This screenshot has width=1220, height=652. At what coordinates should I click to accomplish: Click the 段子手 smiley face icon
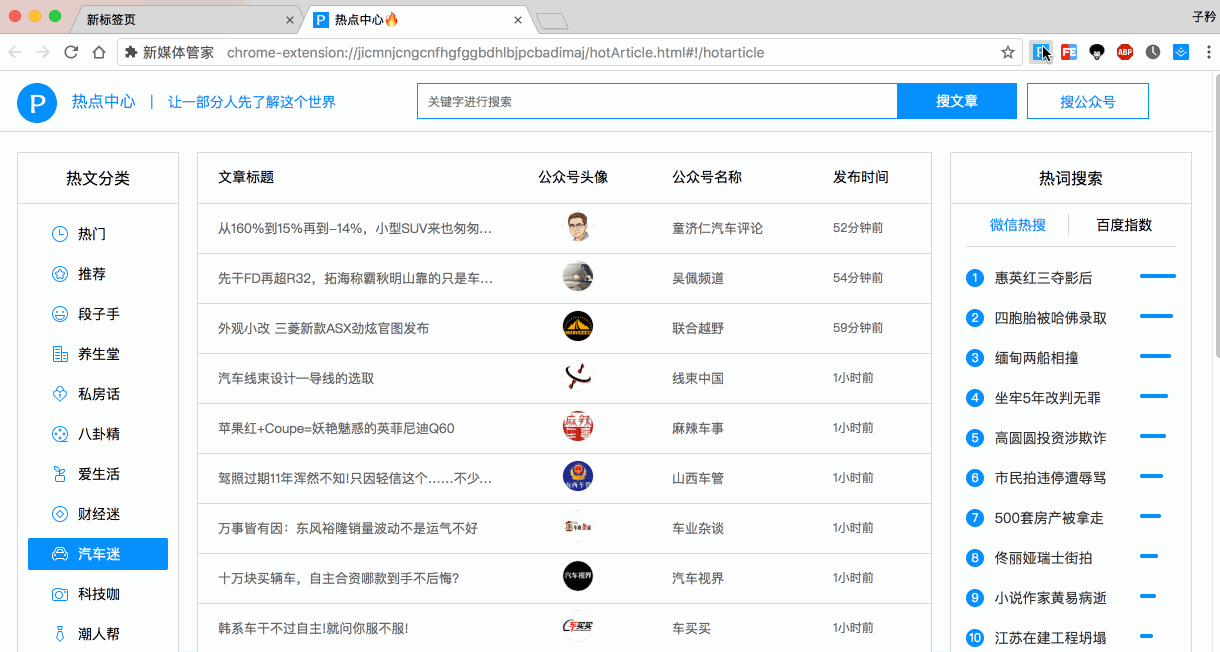(x=58, y=313)
